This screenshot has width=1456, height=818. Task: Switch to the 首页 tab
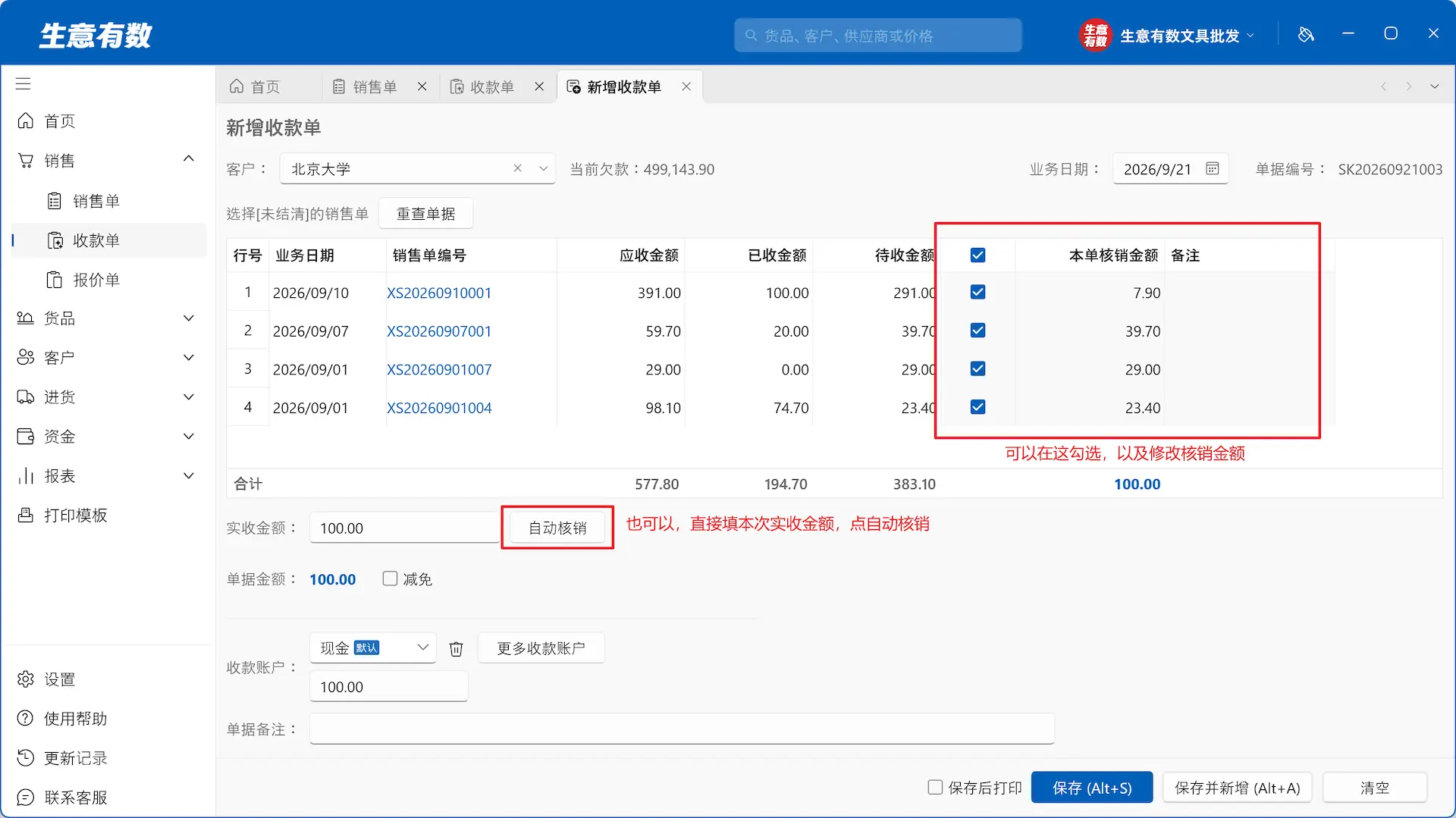tap(255, 86)
